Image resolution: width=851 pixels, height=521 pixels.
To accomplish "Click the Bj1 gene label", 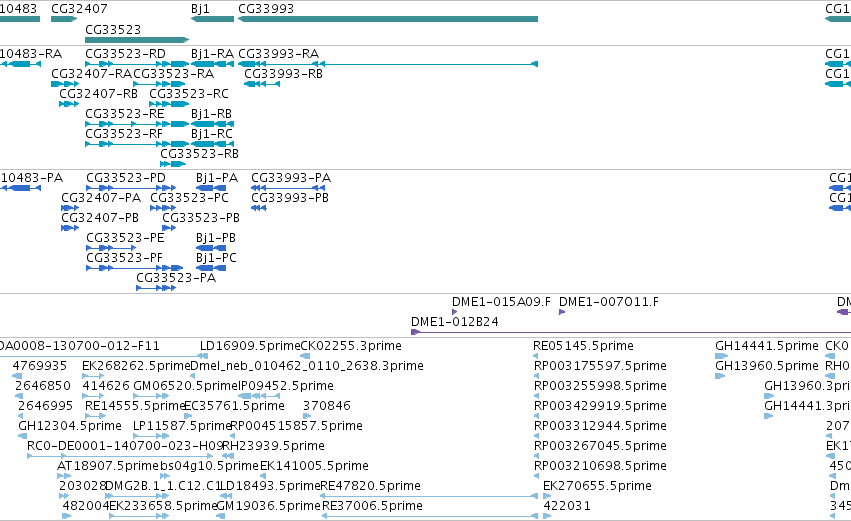I will pos(200,9).
